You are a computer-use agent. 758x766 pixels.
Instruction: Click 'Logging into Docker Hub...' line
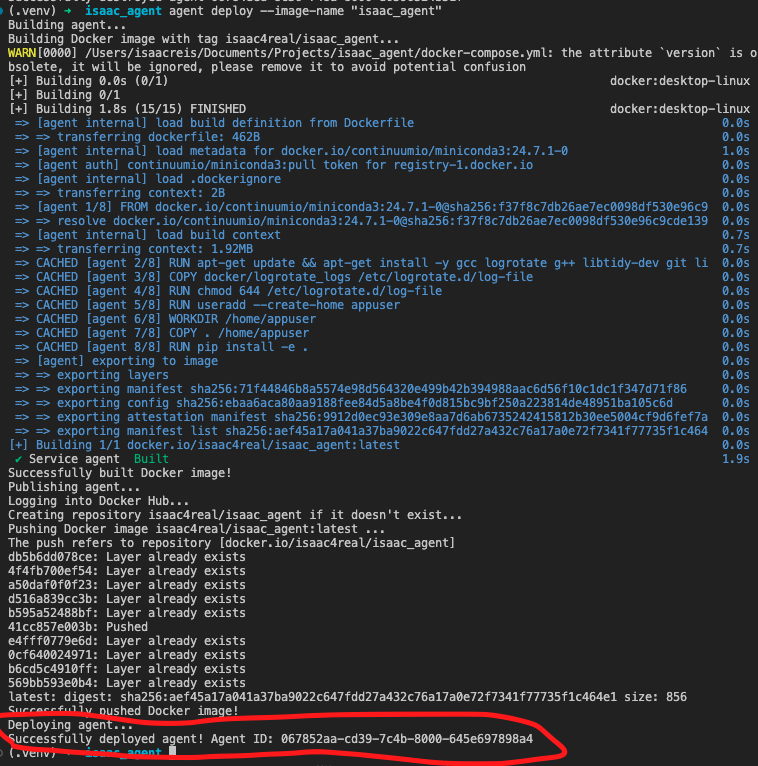click(99, 501)
